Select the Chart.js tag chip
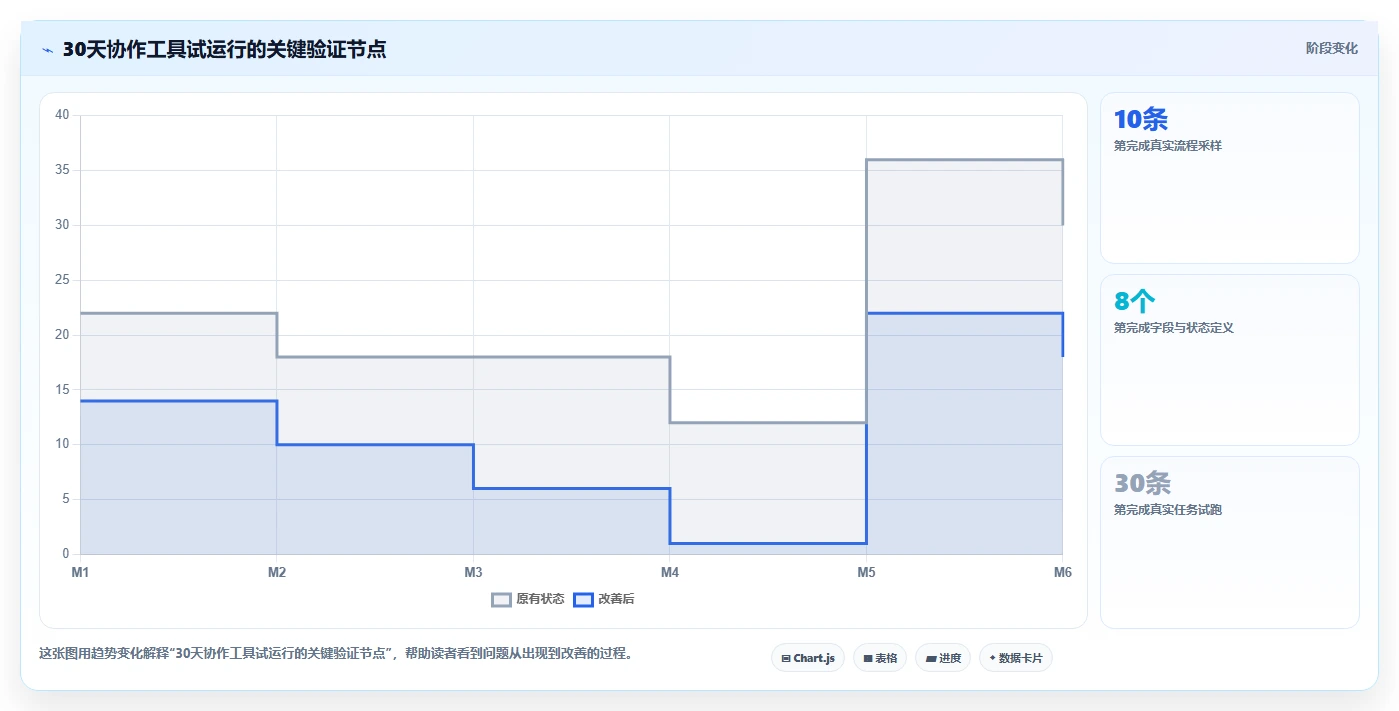The height and width of the screenshot is (711, 1399). (808, 658)
